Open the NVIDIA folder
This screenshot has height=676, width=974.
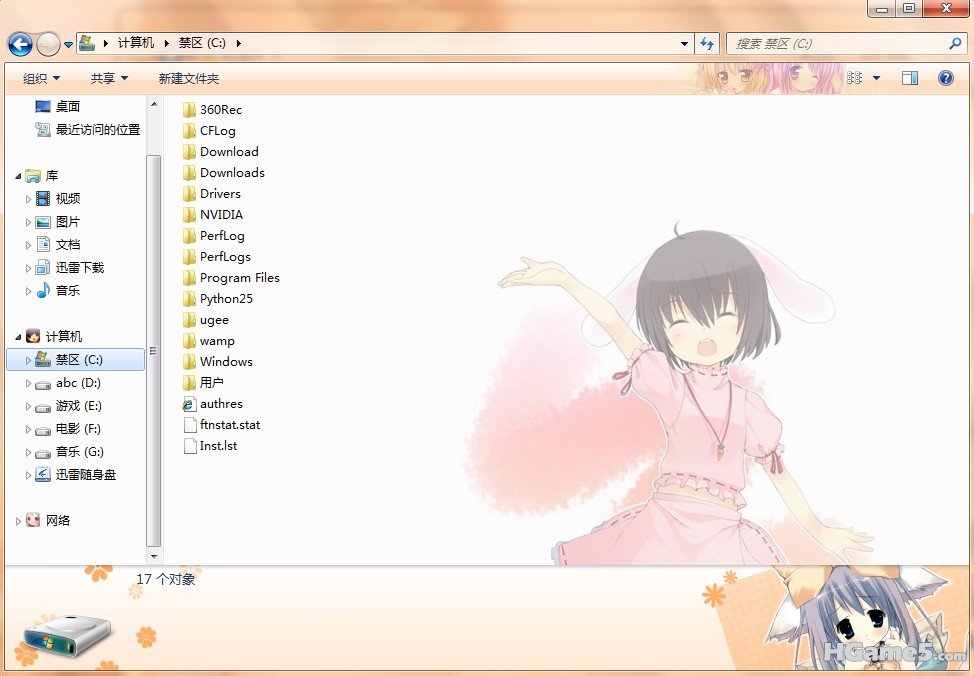click(x=221, y=215)
